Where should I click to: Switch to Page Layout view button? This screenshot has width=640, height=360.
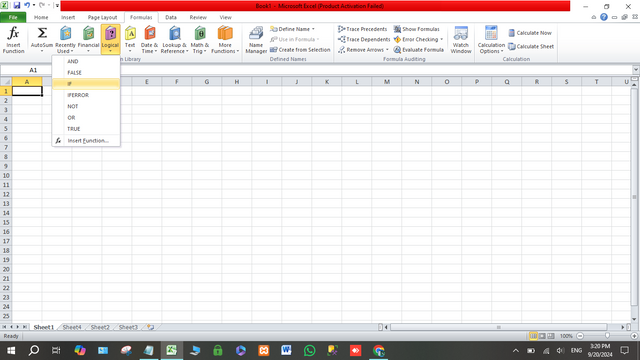tap(542, 336)
